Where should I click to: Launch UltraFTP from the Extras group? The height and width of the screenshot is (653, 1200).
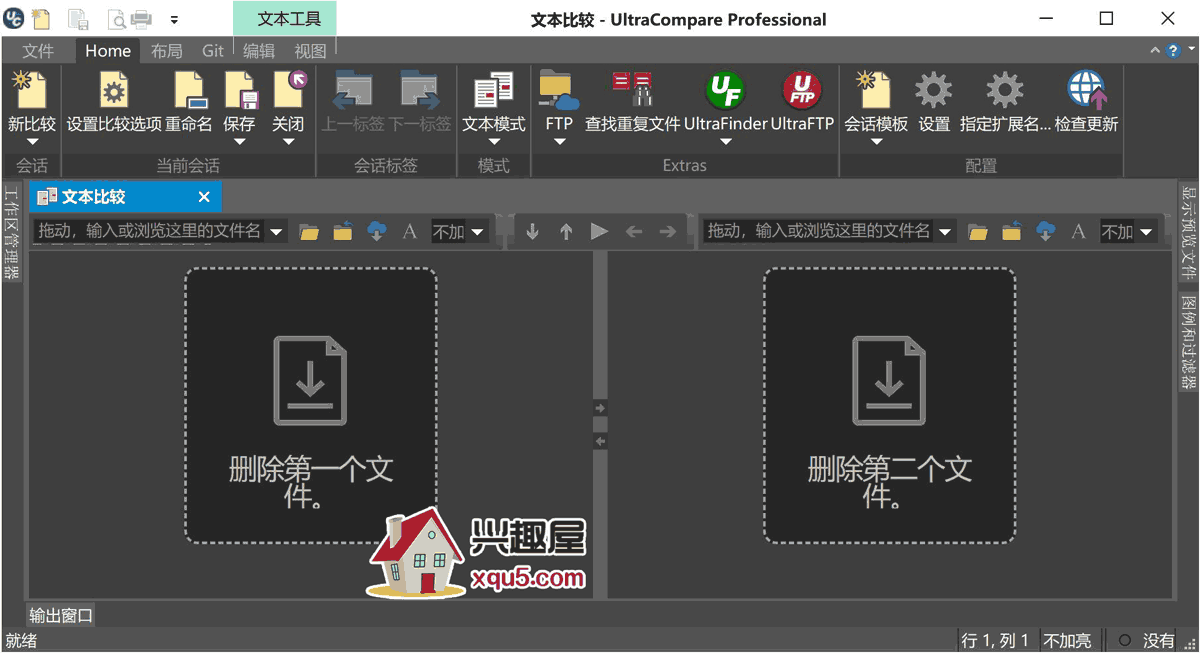tap(802, 90)
